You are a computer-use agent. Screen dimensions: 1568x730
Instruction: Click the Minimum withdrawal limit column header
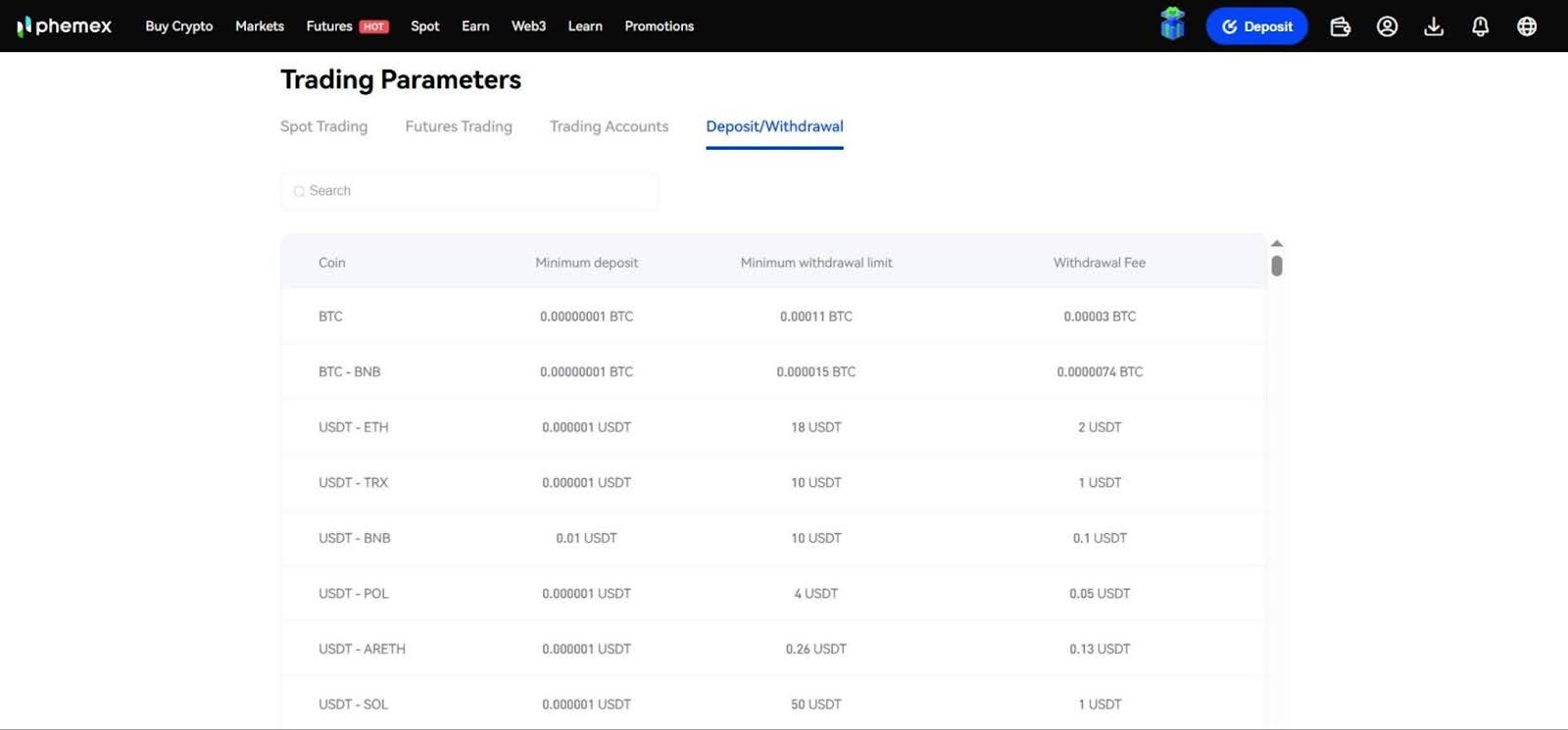[816, 263]
